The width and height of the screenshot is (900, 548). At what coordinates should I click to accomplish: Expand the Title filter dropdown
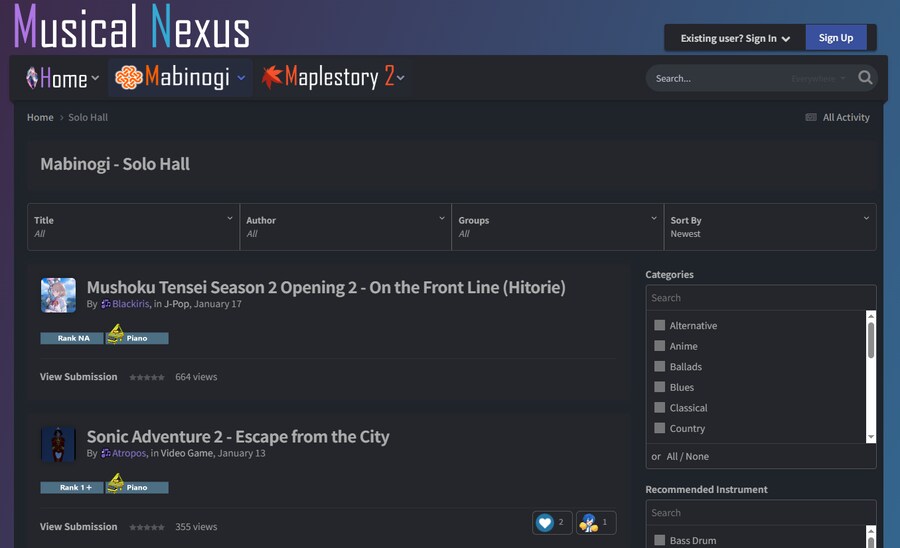coord(133,227)
